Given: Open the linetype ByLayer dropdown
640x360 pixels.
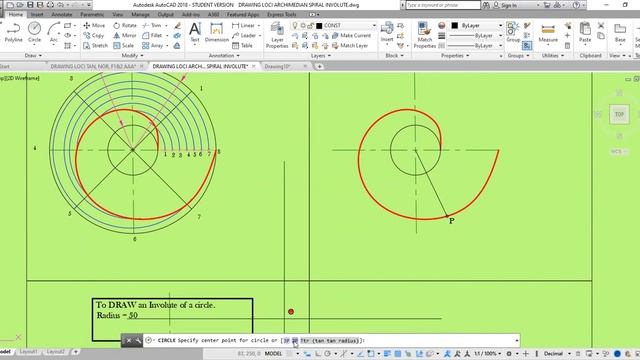Looking at the screenshot, I should (477, 46).
